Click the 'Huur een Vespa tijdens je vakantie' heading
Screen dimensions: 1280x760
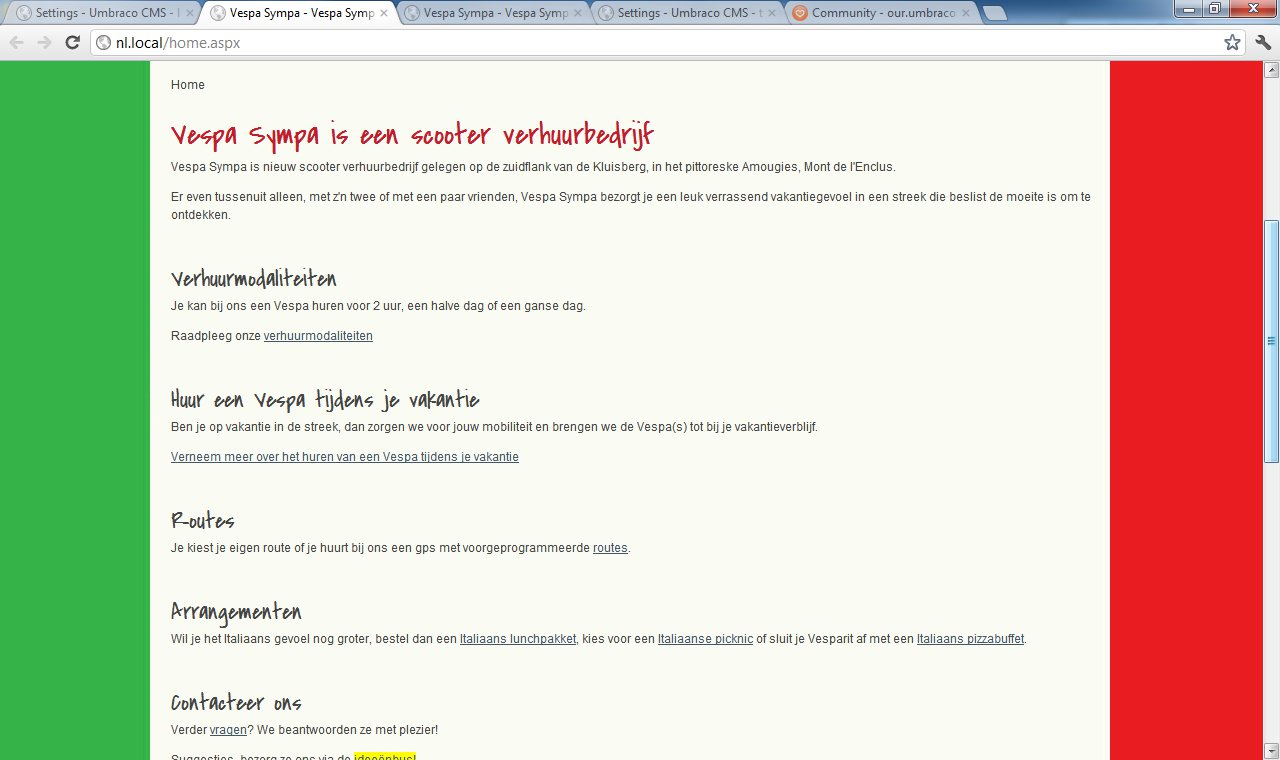[x=325, y=400]
